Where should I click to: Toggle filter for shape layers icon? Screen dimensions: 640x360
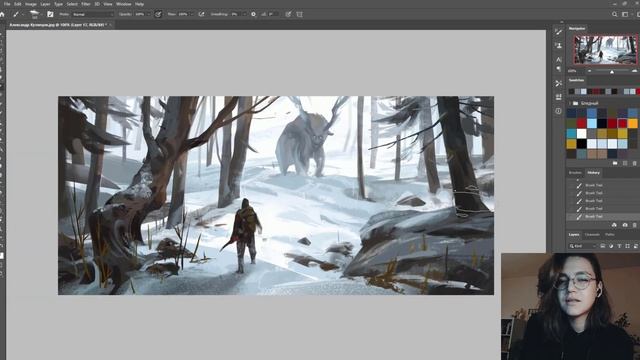627,246
